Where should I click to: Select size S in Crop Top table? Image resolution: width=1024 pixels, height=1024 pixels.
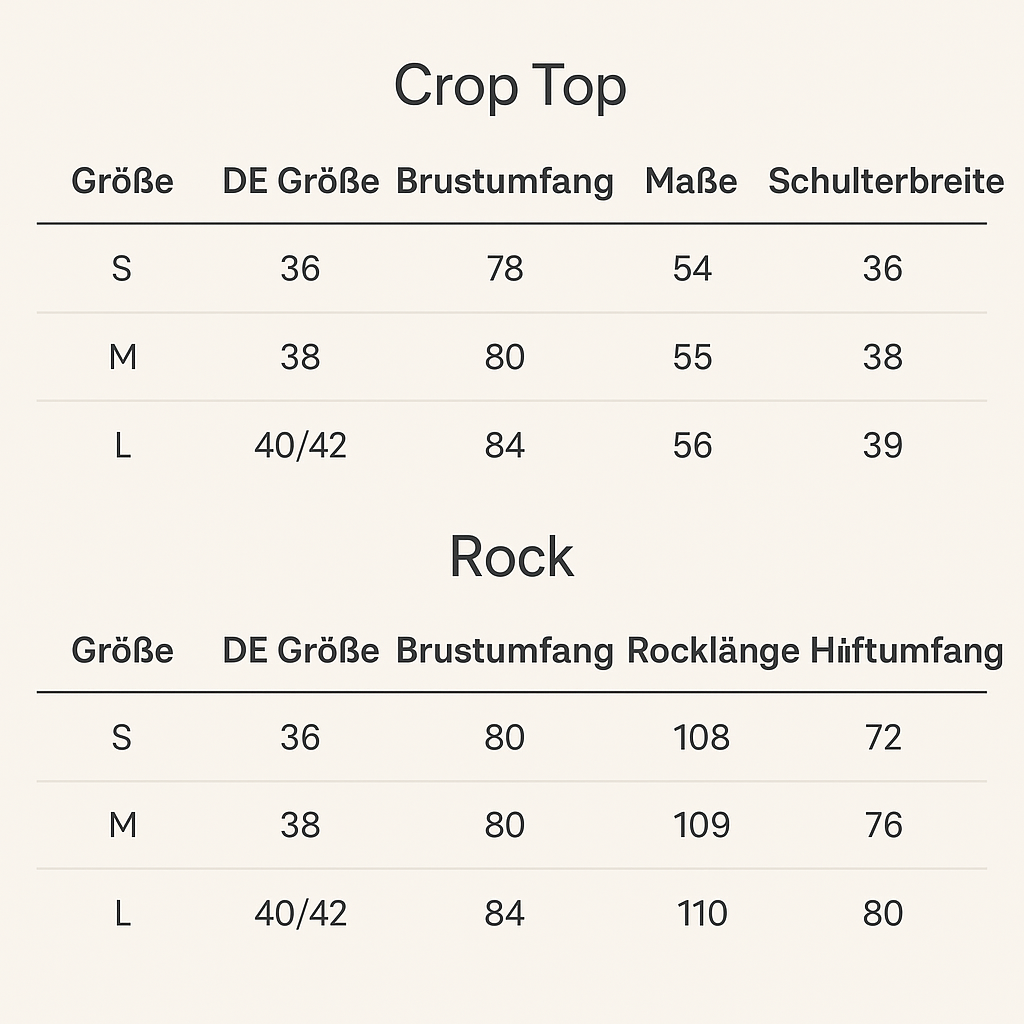click(122, 268)
